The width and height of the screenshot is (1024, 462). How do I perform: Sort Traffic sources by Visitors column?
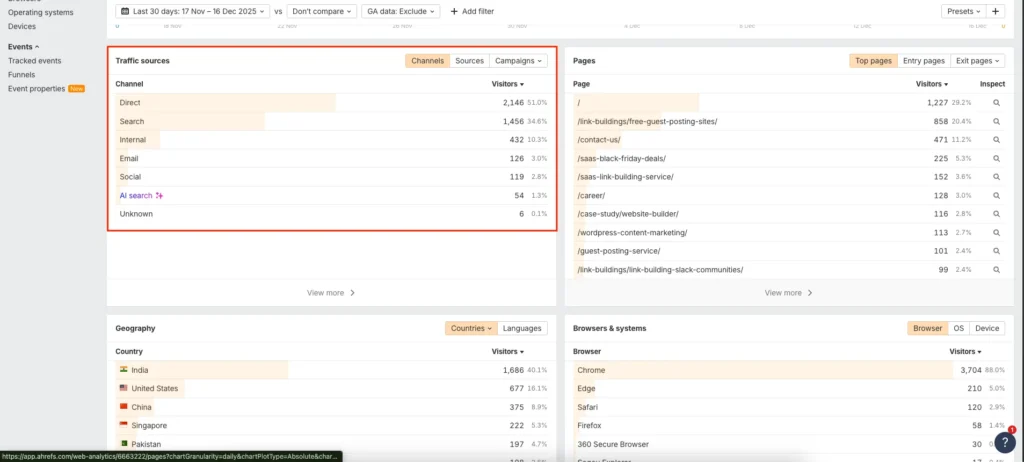pos(507,84)
